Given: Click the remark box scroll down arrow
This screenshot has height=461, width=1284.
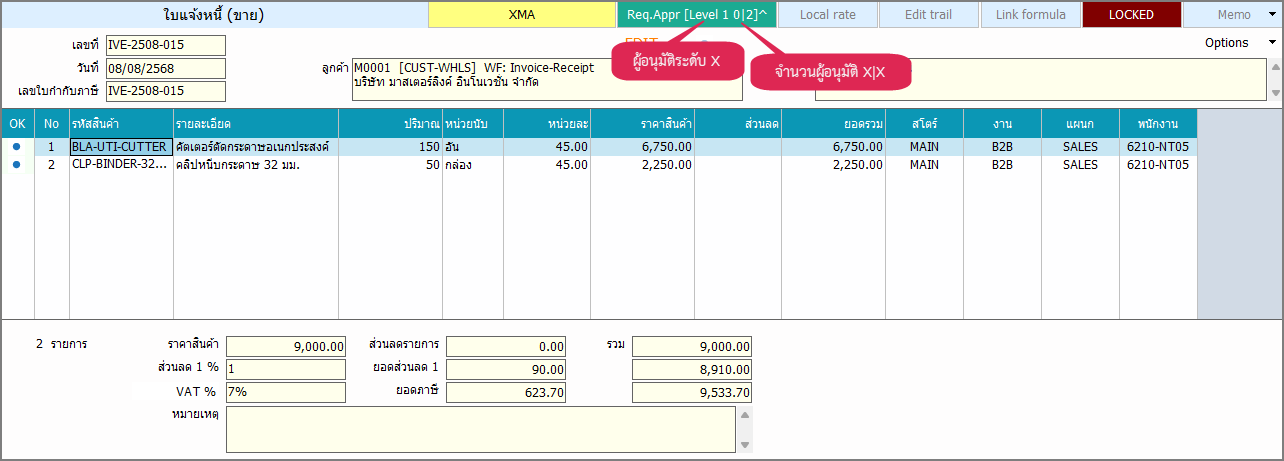Looking at the screenshot, I should (743, 444).
